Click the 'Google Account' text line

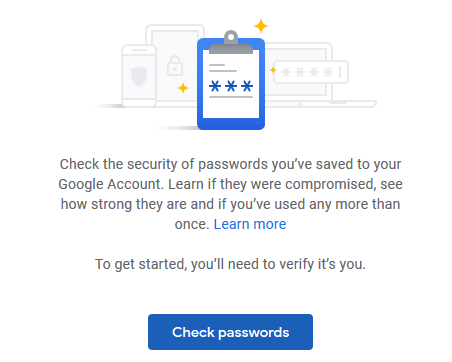tap(230, 184)
